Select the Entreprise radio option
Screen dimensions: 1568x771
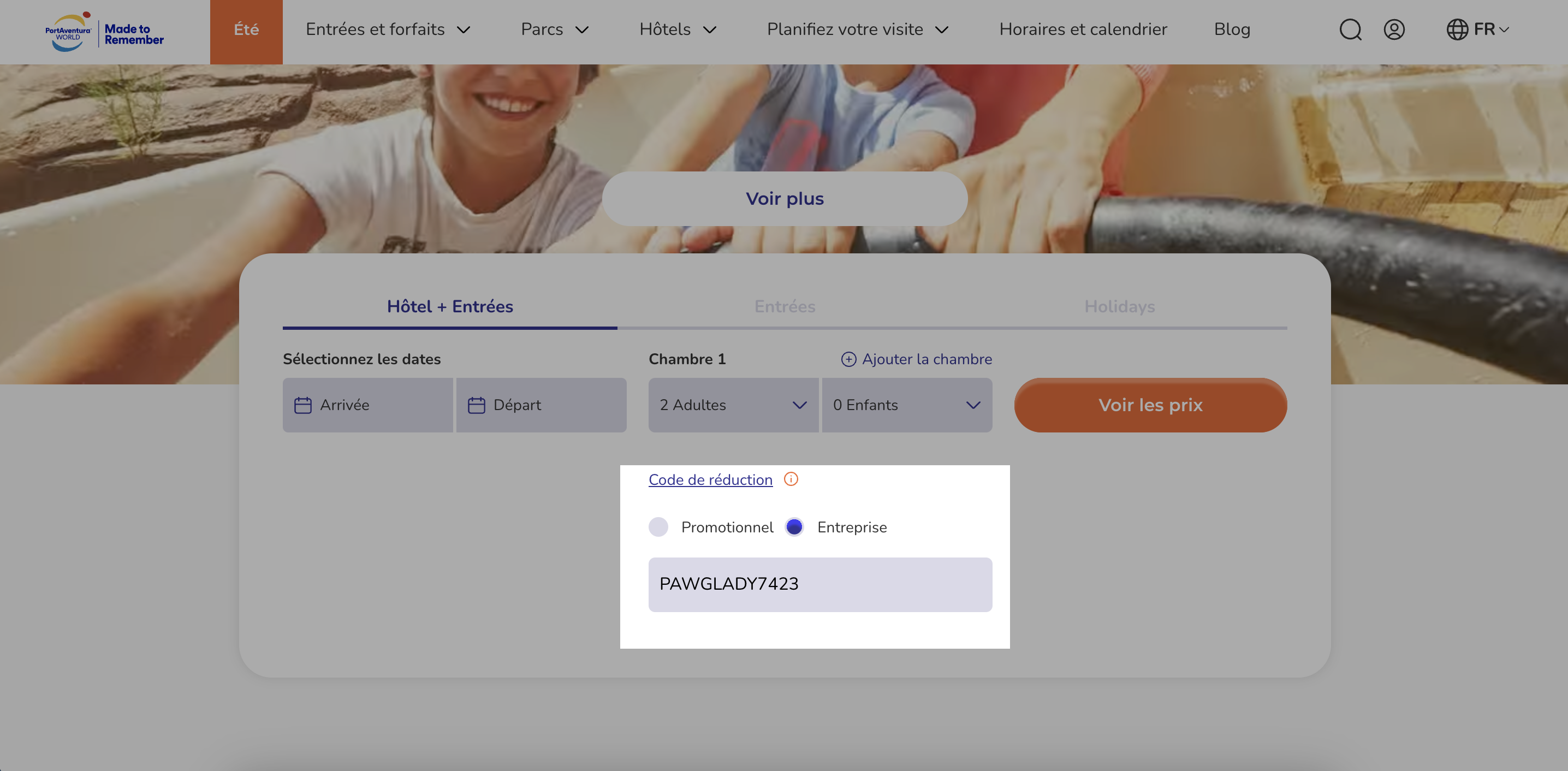794,527
